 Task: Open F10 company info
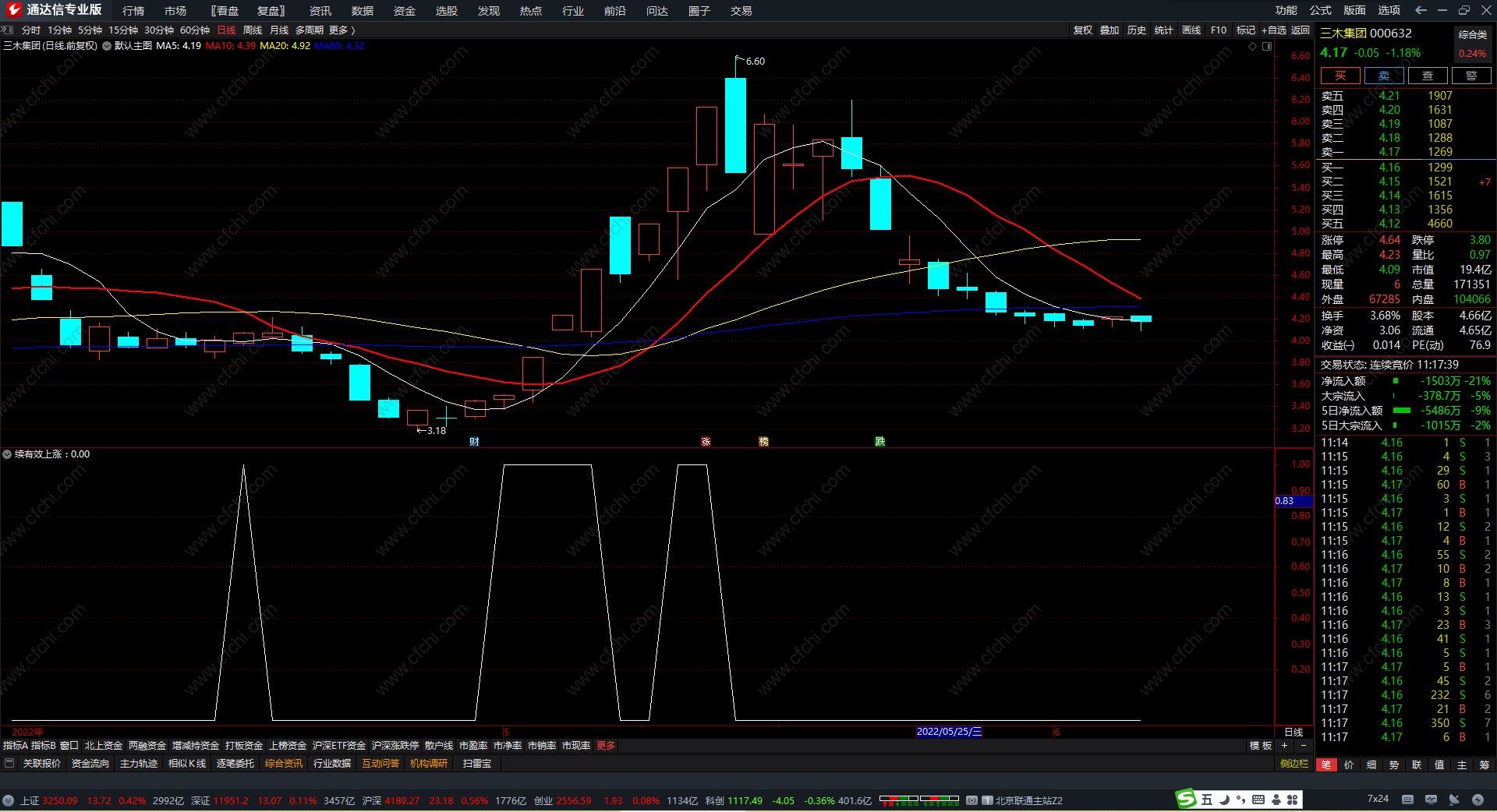pyautogui.click(x=1219, y=30)
